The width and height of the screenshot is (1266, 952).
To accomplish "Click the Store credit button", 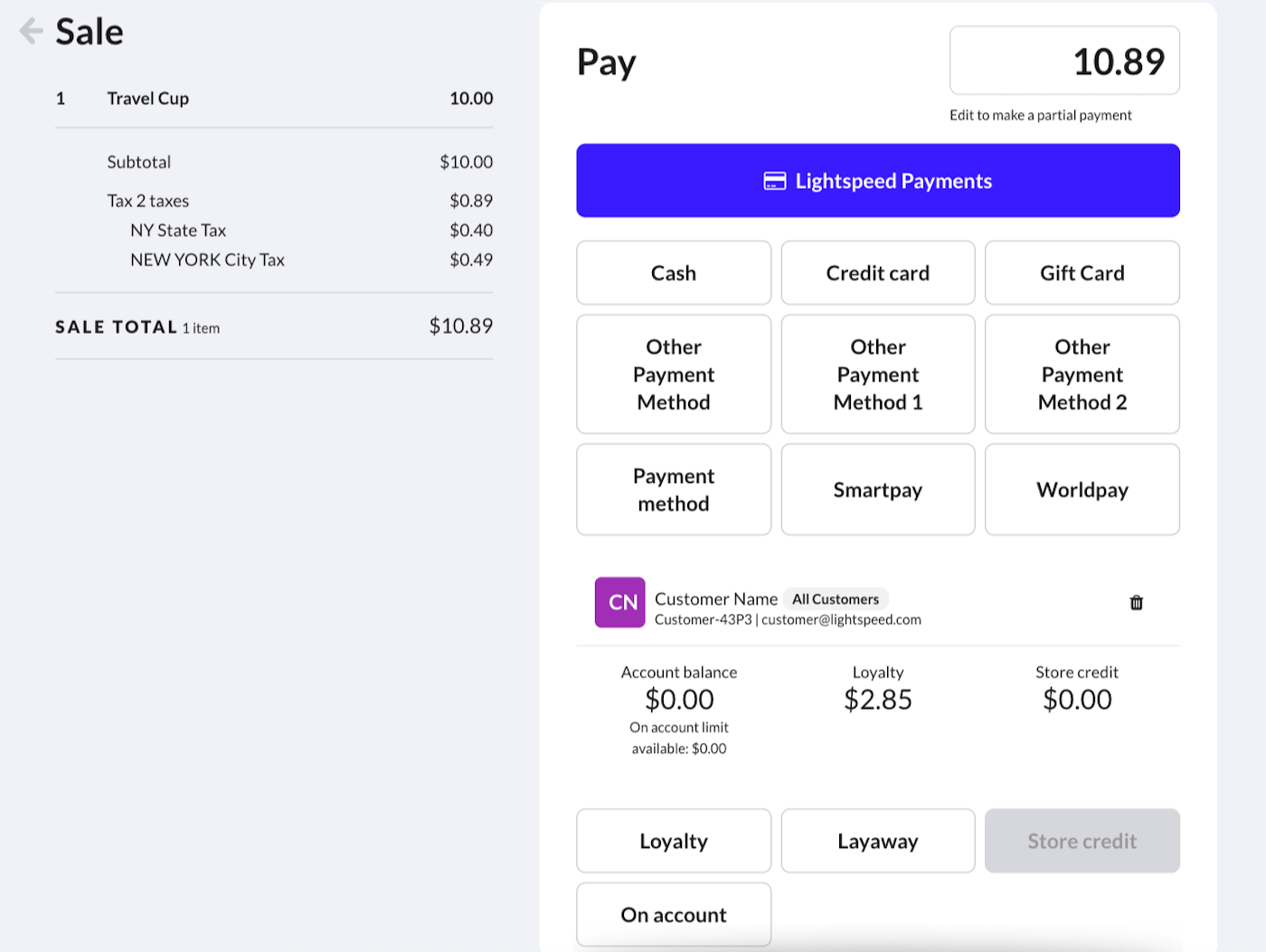I will click(1082, 841).
